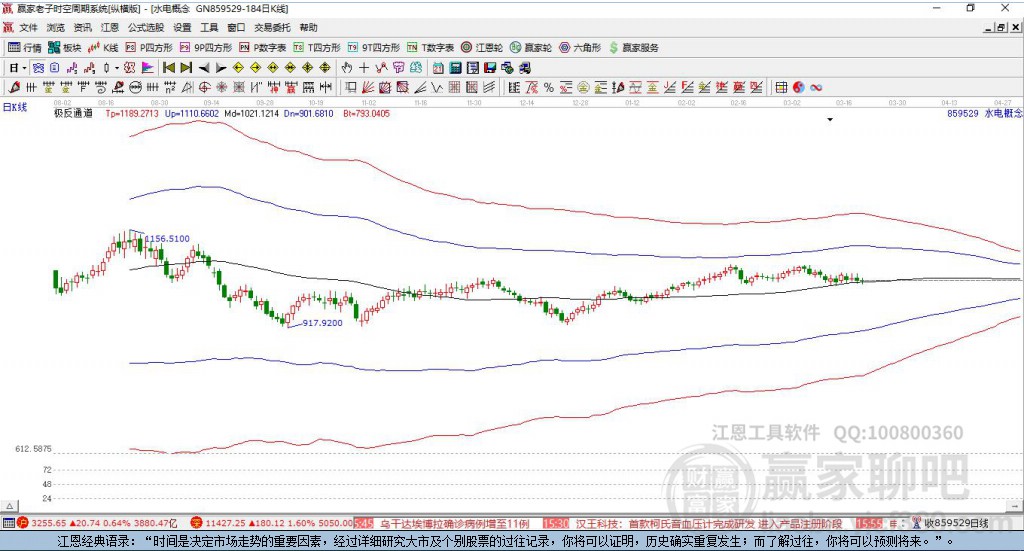Select the red target circle tool
Image resolution: width=1024 pixels, height=551 pixels.
[x=204, y=87]
